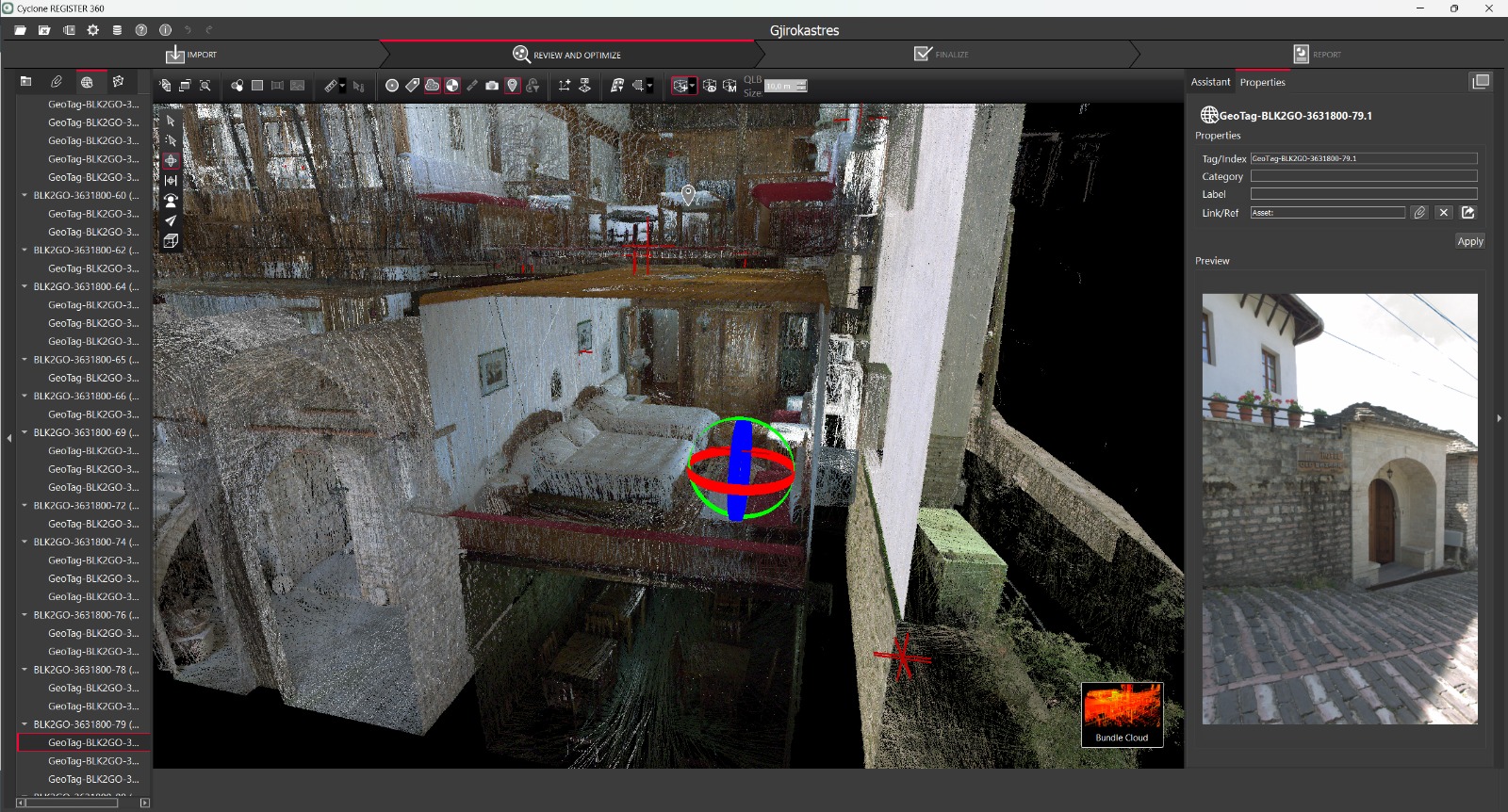Open the about info icon
Screen dimensions: 1508x812
[166, 30]
